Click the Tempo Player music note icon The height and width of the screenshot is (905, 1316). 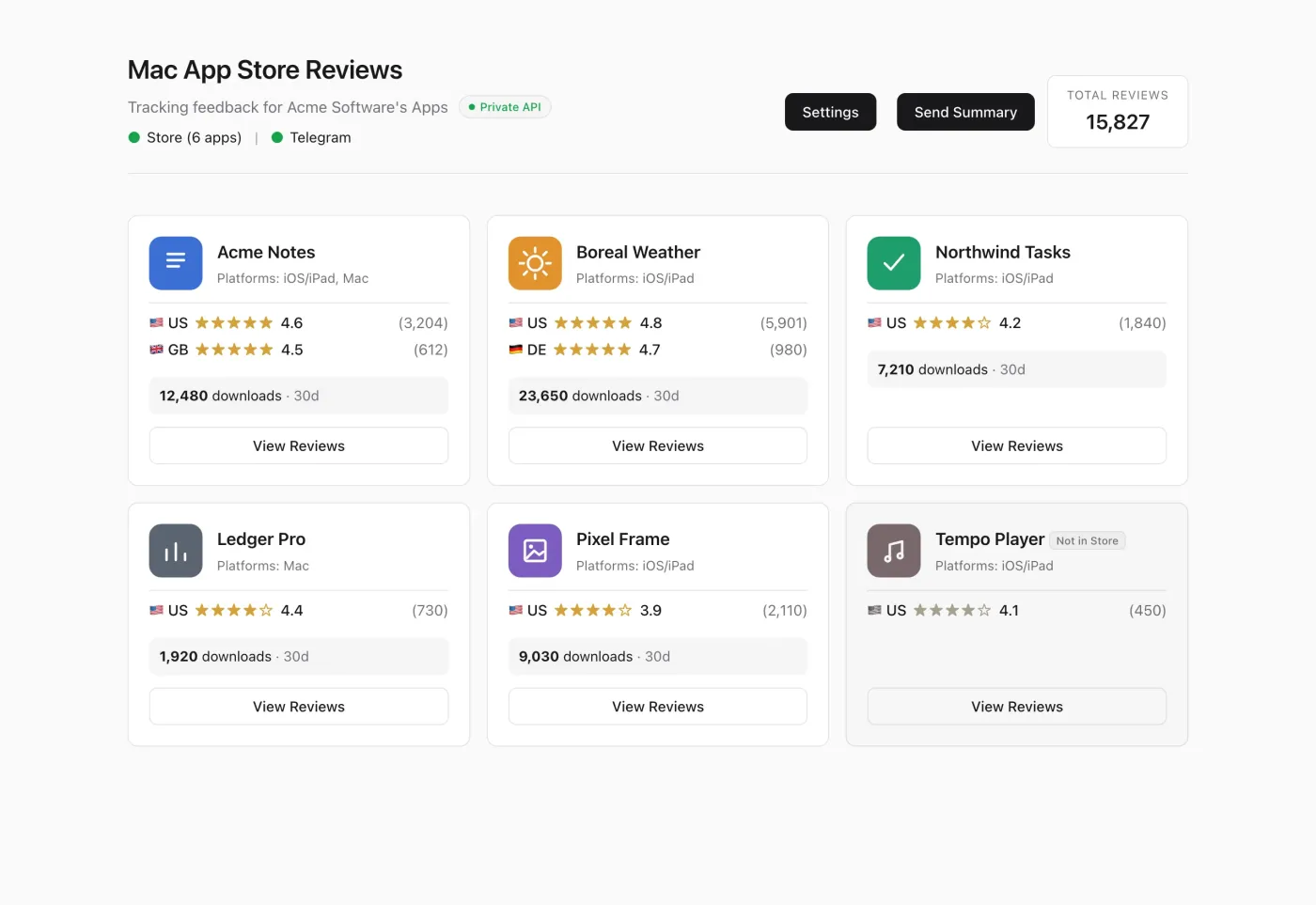pos(894,551)
